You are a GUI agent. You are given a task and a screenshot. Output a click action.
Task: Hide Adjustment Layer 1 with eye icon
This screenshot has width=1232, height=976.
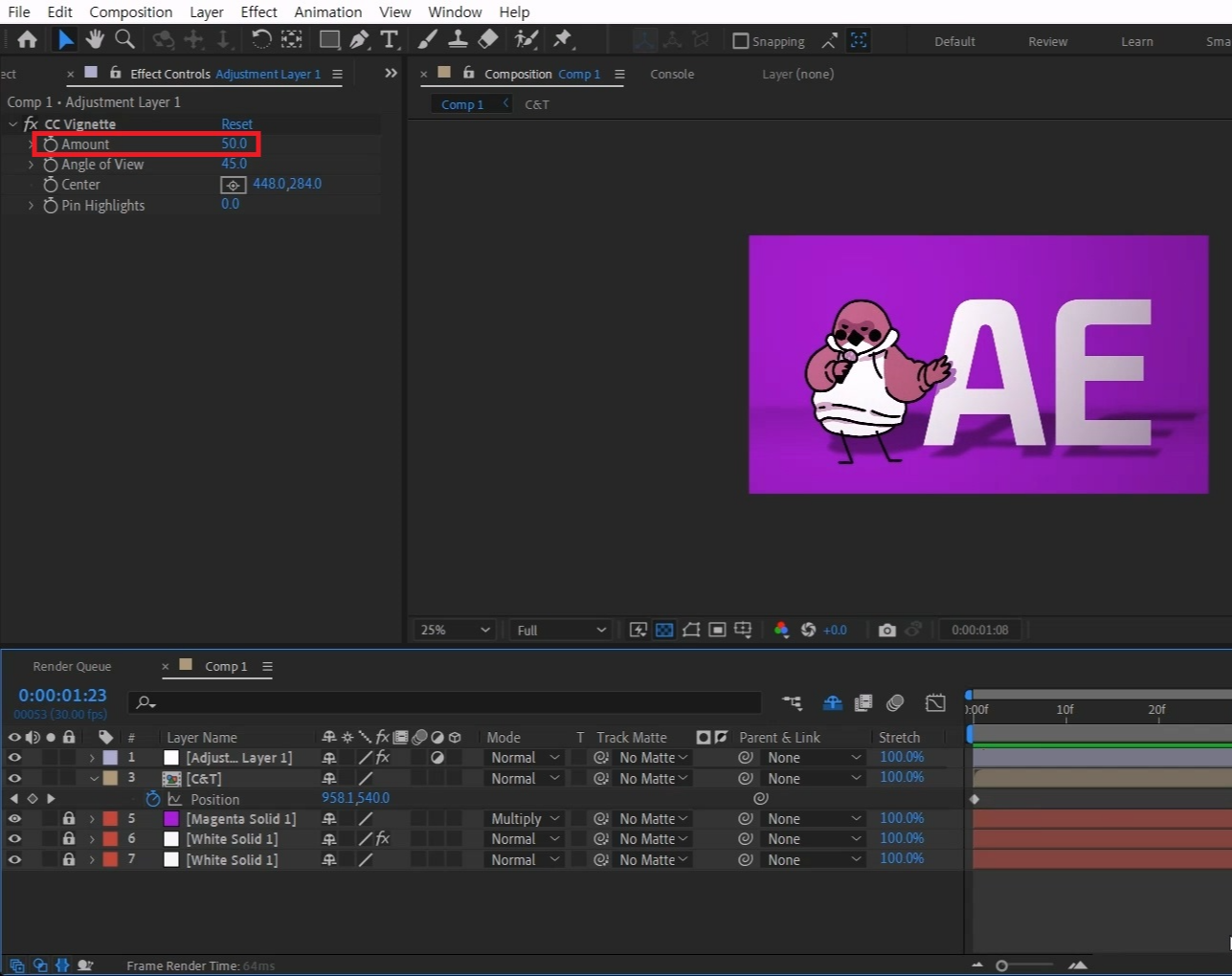[14, 757]
